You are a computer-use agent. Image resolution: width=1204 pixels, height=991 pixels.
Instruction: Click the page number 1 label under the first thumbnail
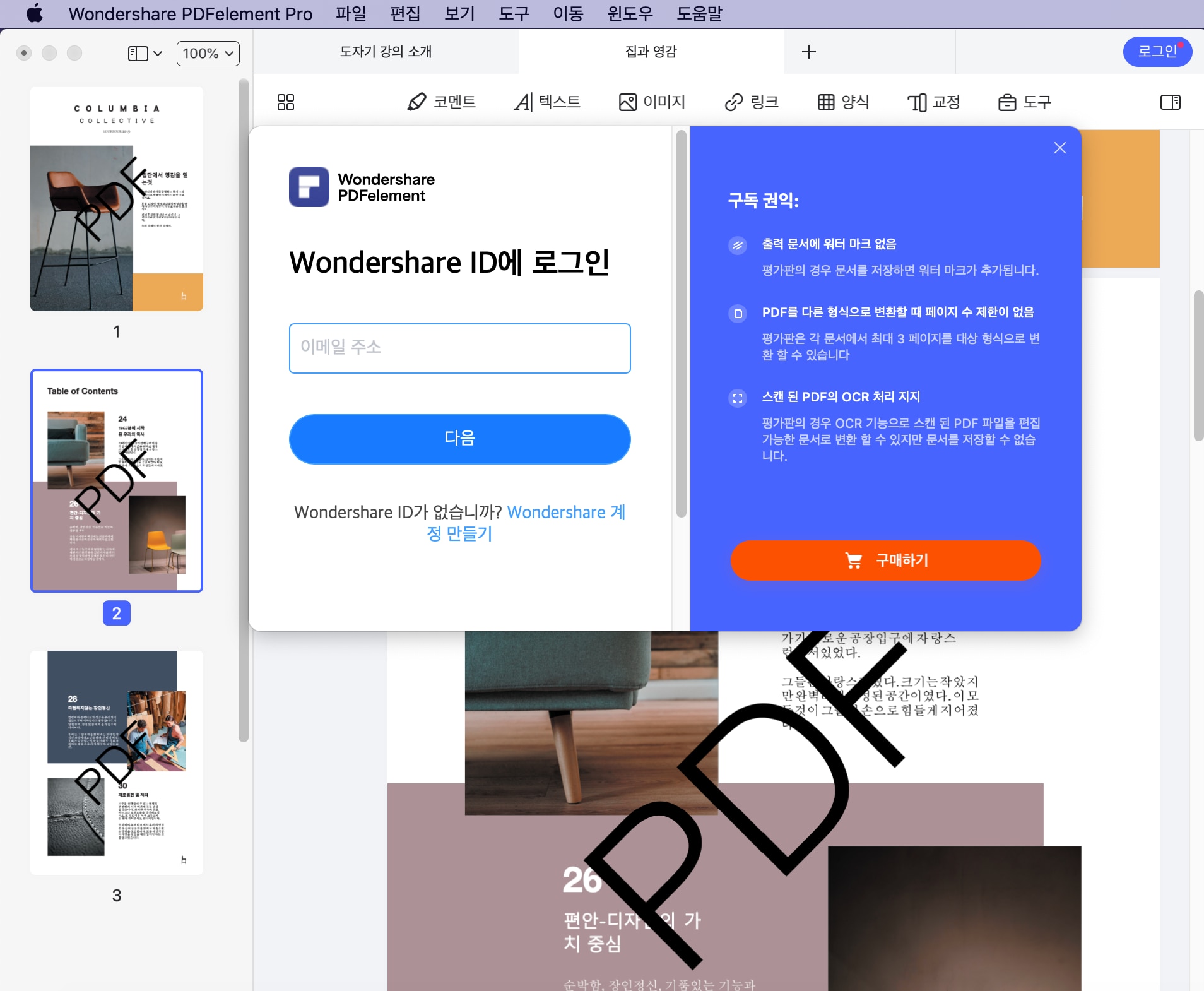(x=117, y=331)
